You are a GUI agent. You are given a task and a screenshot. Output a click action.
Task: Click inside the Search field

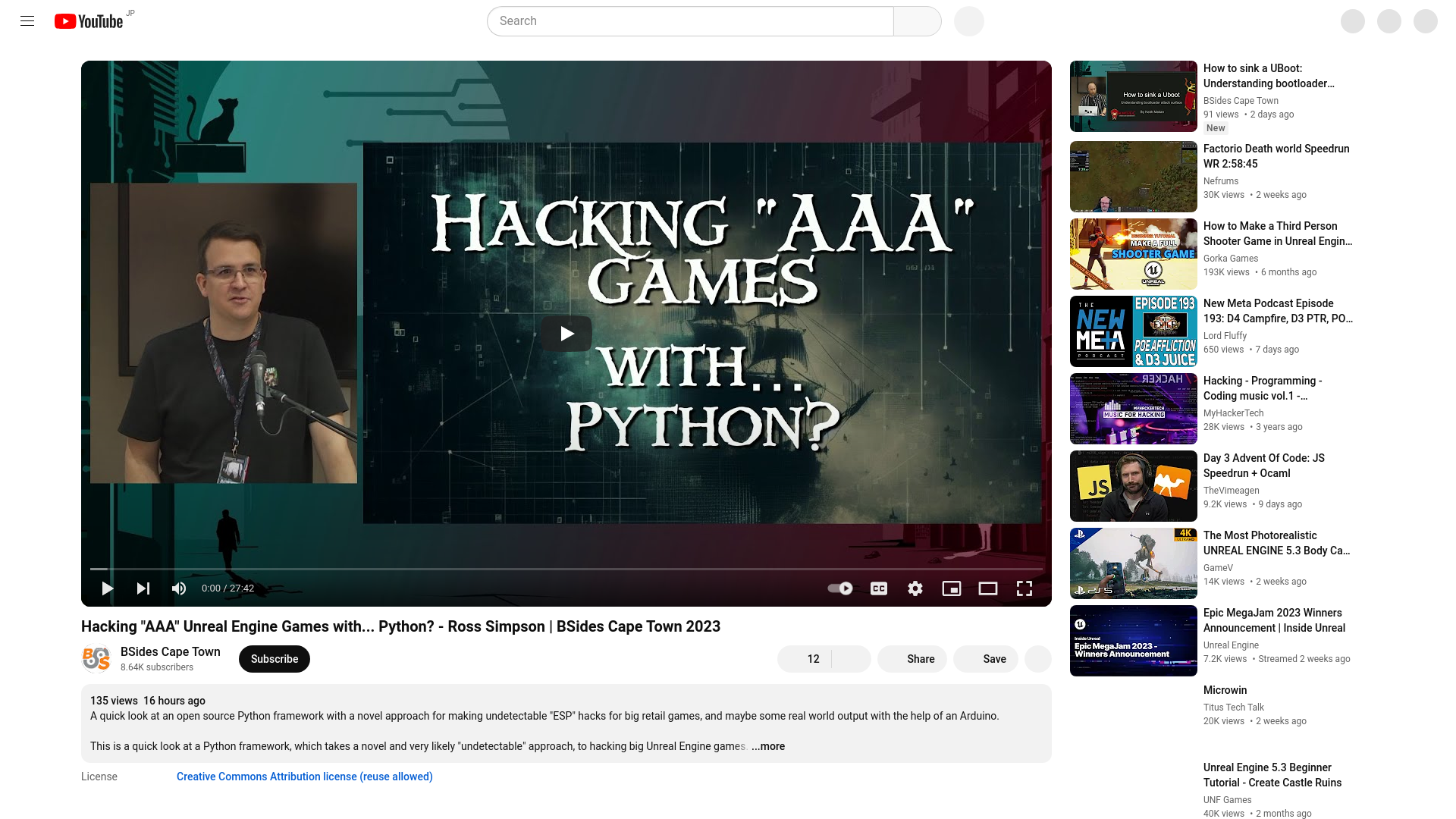click(x=690, y=21)
